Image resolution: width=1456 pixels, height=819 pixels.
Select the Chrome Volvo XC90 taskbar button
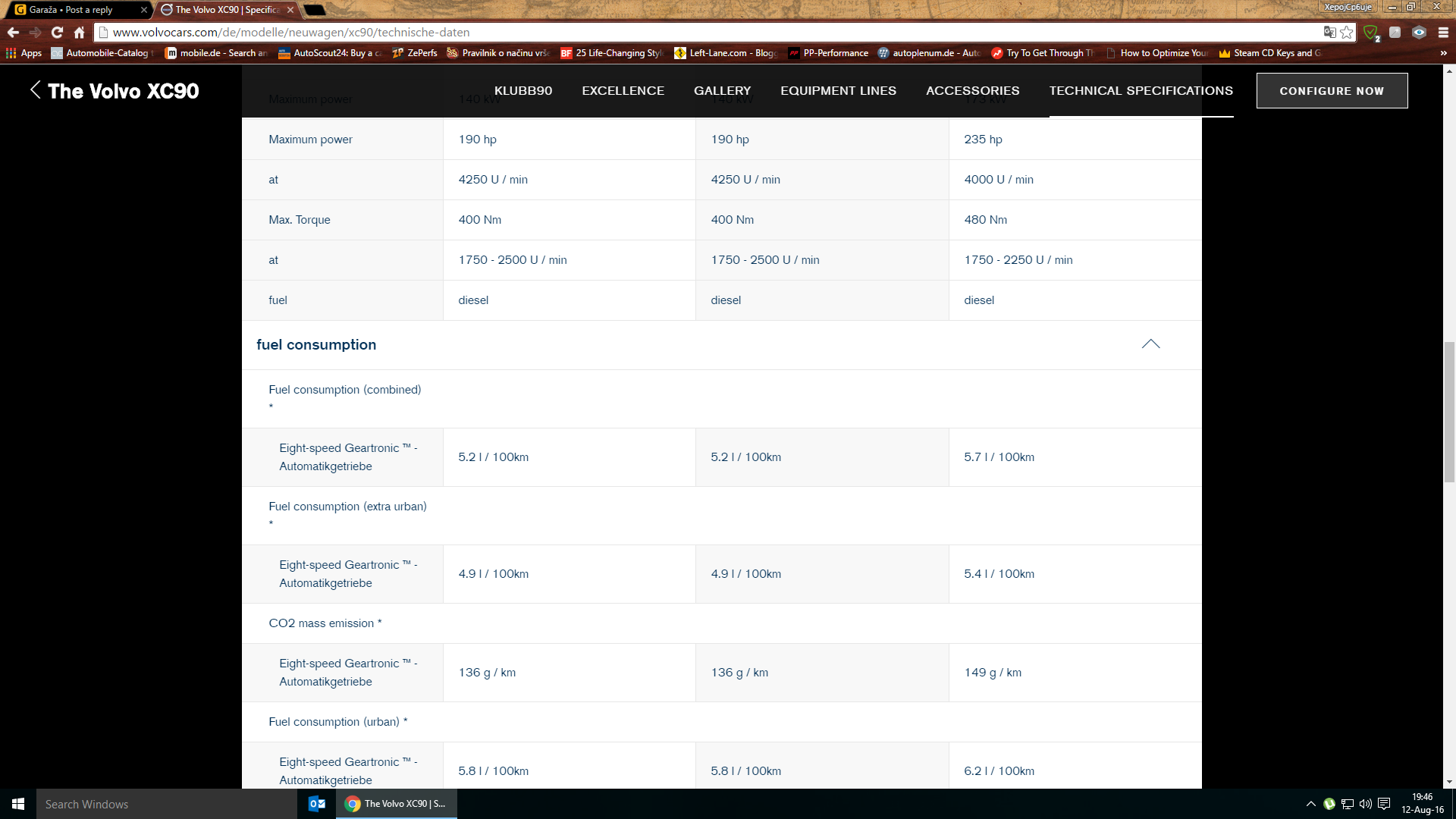pyautogui.click(x=396, y=804)
